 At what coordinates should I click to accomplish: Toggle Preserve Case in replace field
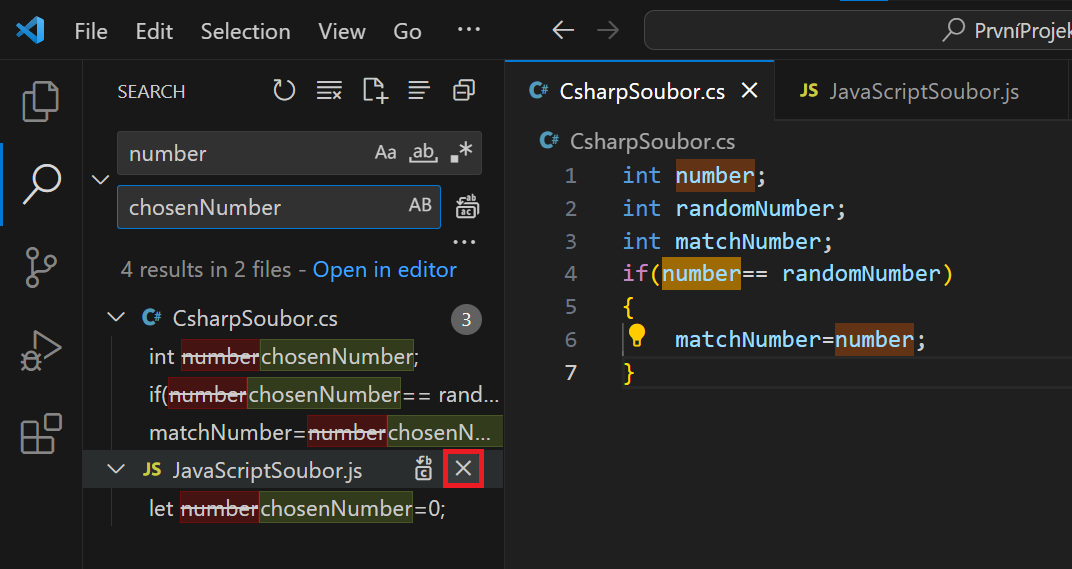[420, 205]
